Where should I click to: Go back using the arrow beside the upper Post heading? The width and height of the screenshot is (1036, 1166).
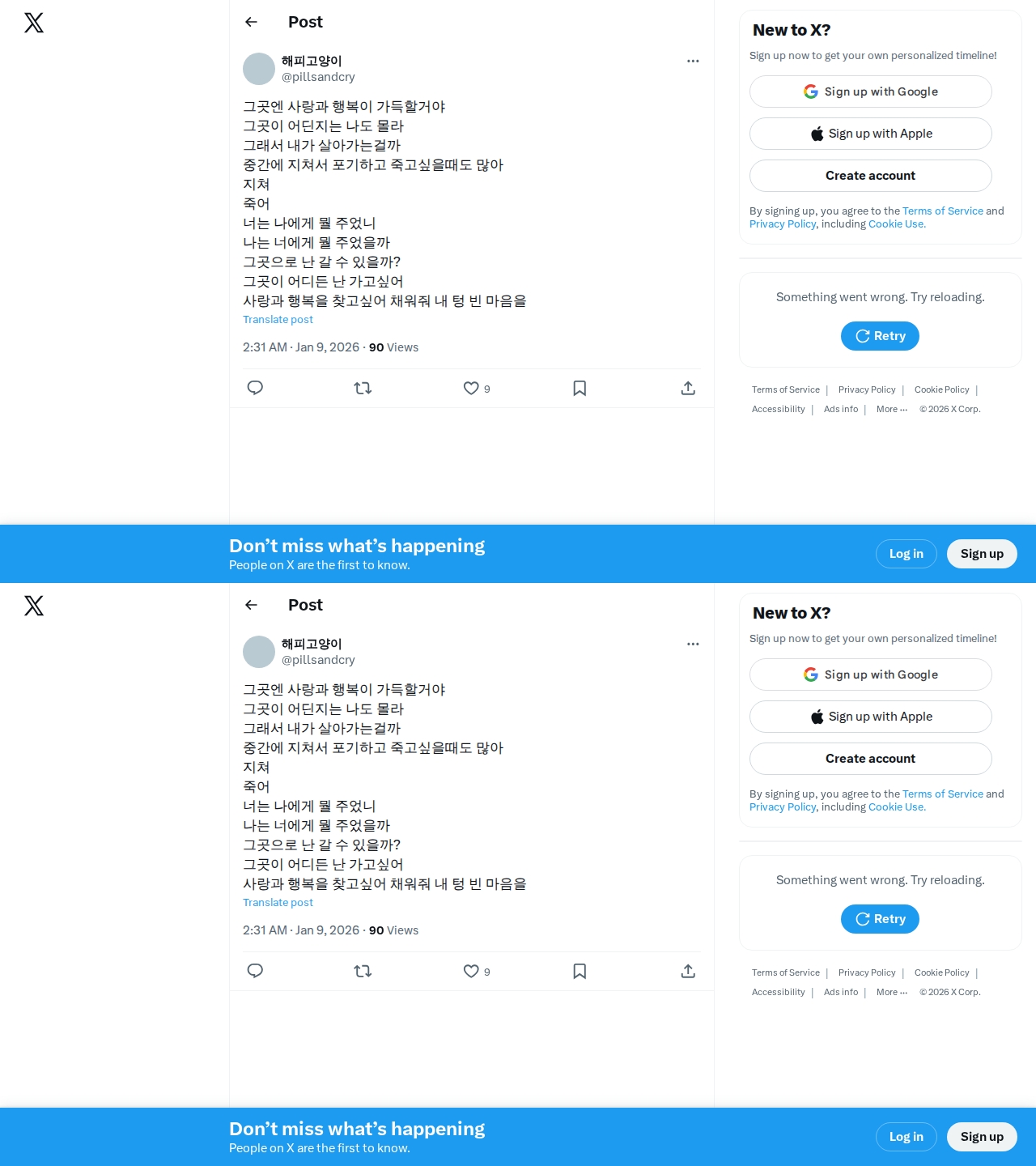(252, 22)
